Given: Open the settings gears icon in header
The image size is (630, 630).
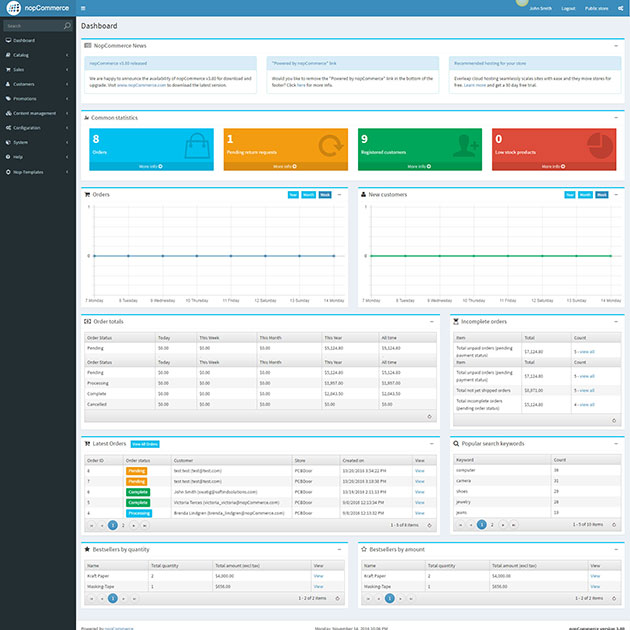Looking at the screenshot, I should [x=620, y=8].
